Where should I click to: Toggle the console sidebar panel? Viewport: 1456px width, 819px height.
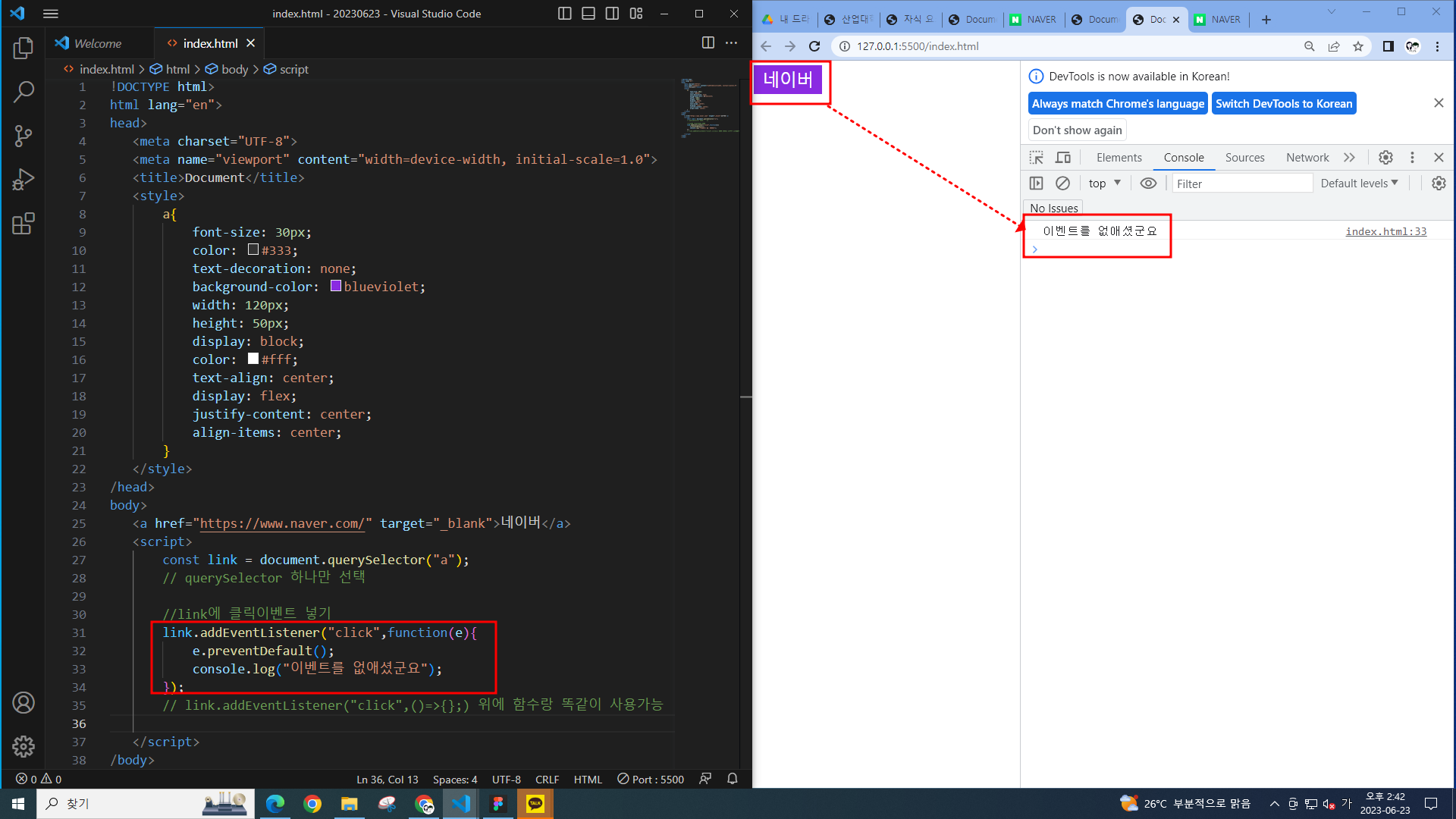tap(1036, 184)
